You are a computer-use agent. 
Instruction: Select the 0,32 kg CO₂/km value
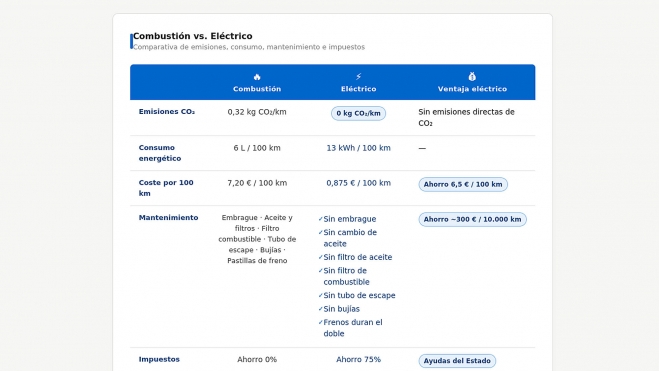pos(257,112)
